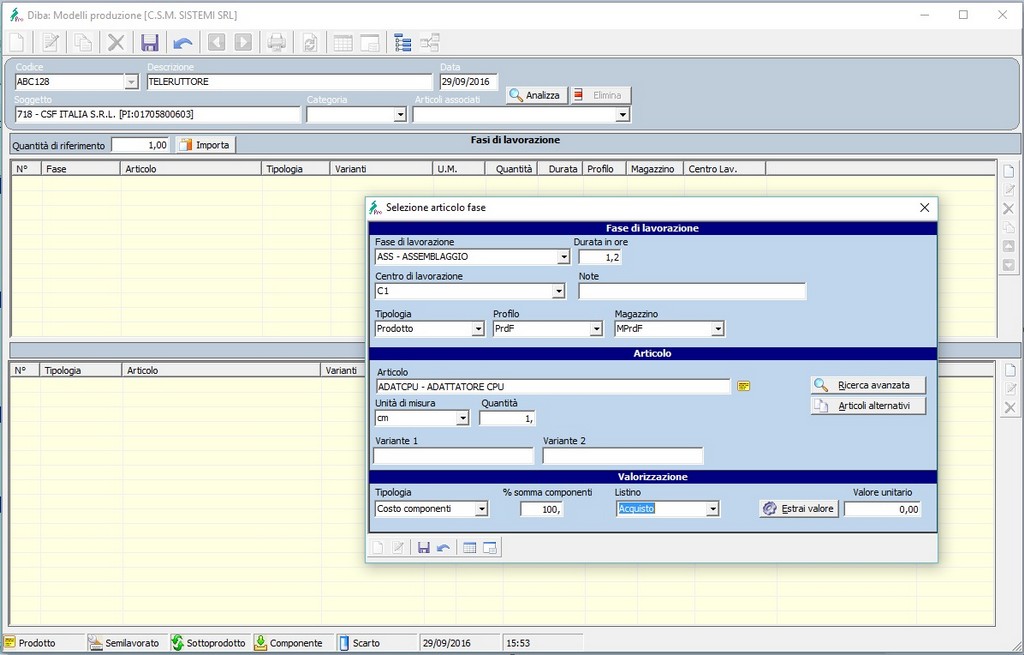
Task: Click the Importa button
Action: point(205,145)
